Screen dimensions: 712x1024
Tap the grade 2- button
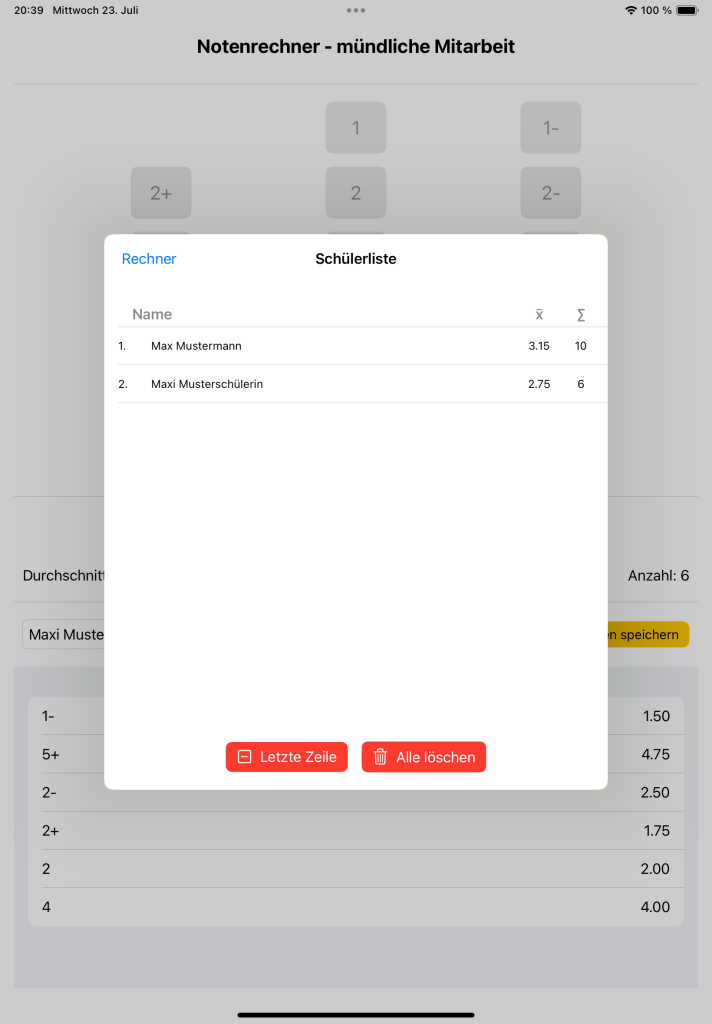click(x=551, y=193)
